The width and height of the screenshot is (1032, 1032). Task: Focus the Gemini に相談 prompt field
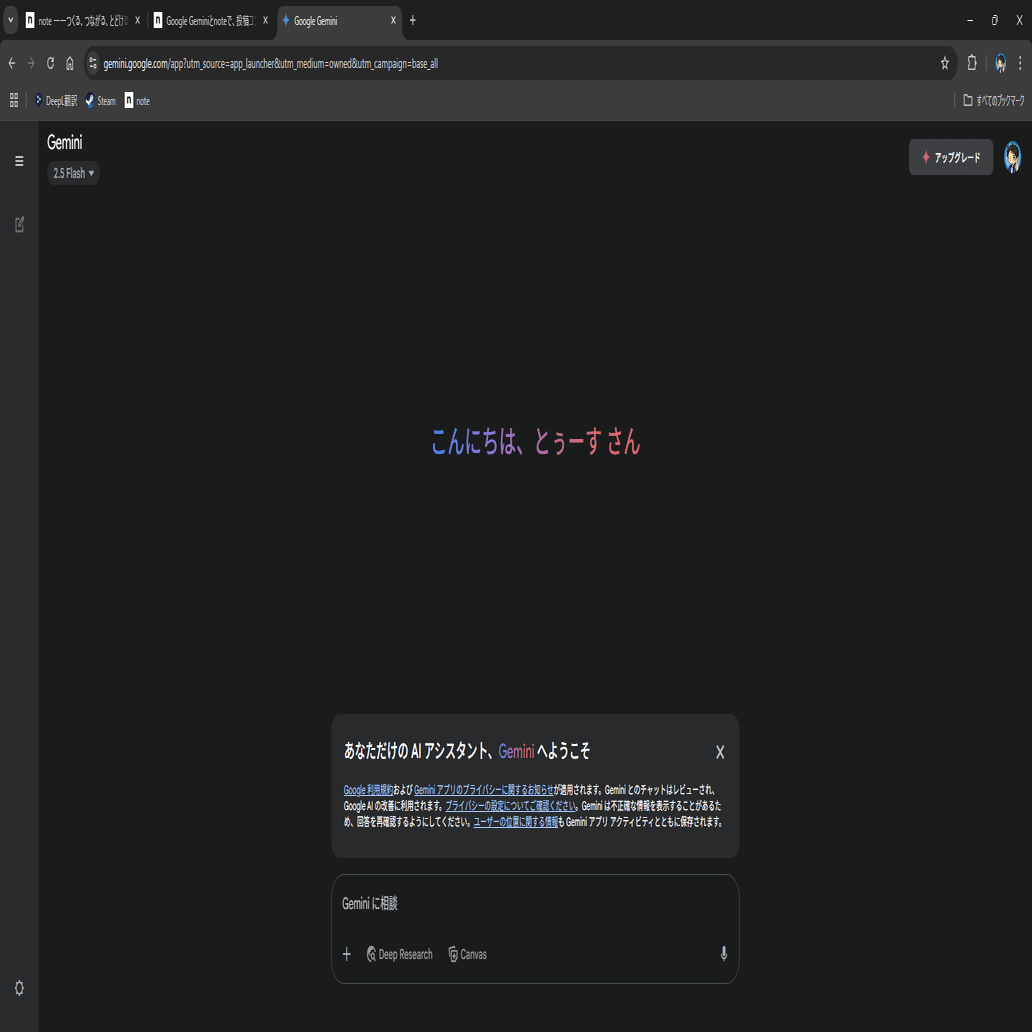click(x=534, y=904)
